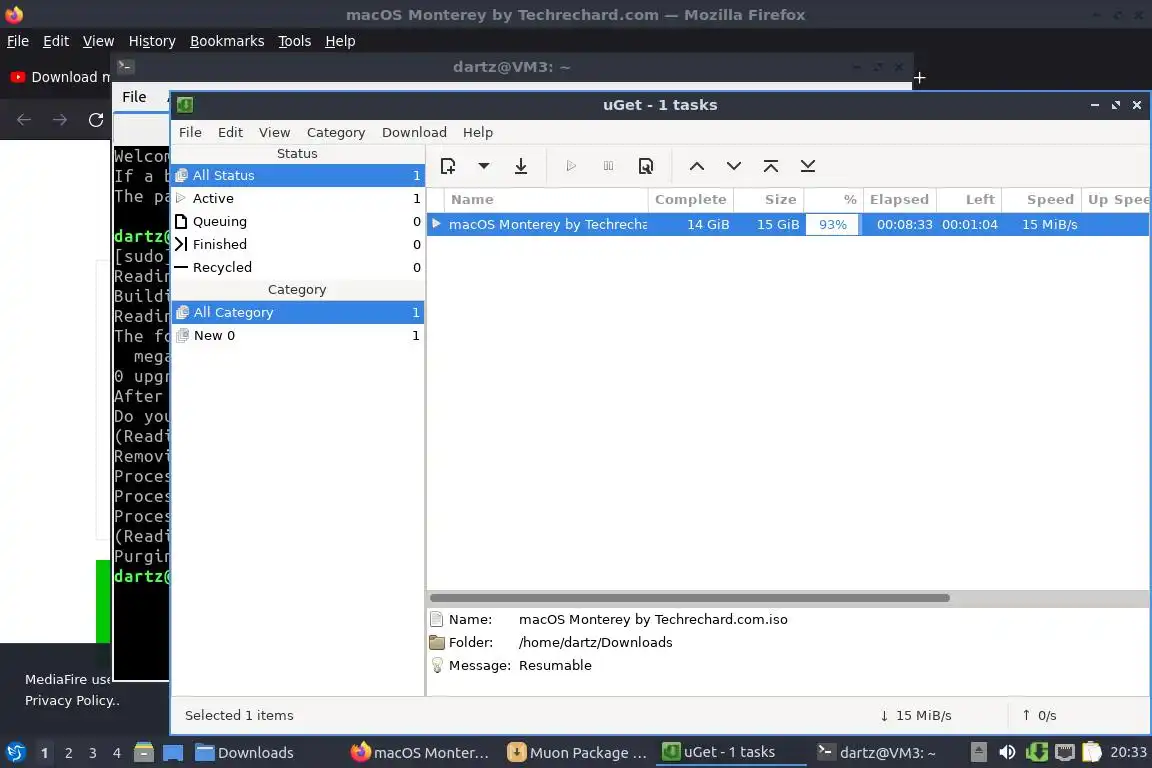Sort by the Name column header
Viewport: 1152px width, 768px height.
pyautogui.click(x=546, y=199)
